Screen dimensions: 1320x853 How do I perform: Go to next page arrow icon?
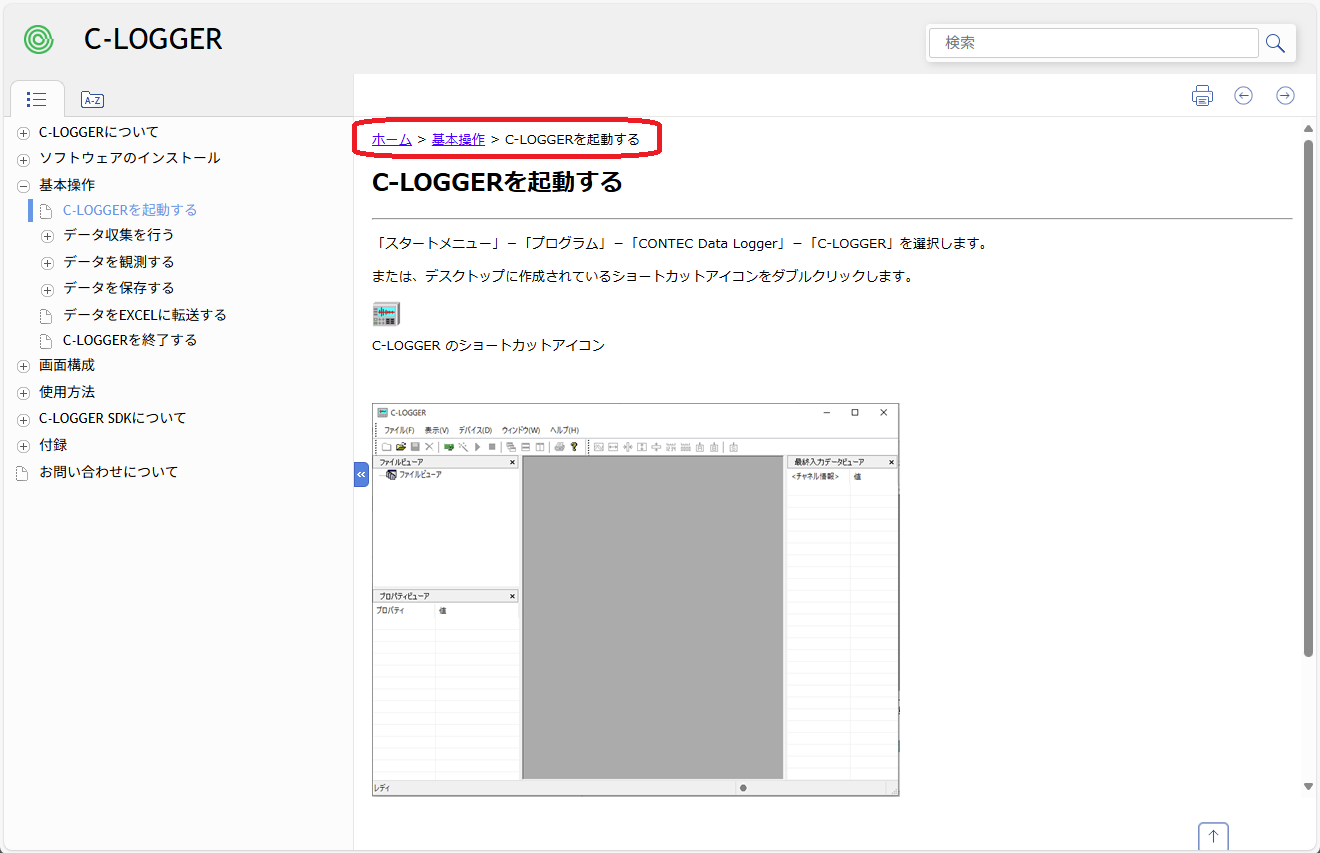[1285, 96]
